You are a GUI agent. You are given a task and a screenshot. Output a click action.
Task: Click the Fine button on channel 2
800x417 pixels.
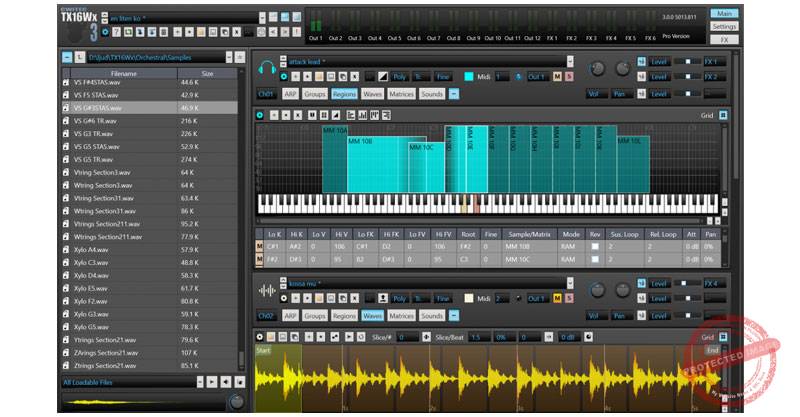(443, 298)
